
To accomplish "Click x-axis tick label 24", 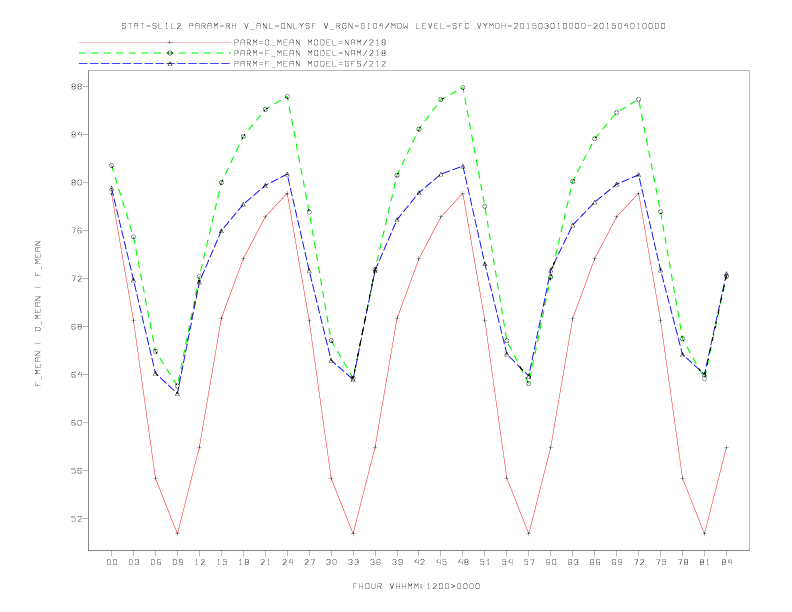I will (x=287, y=562).
